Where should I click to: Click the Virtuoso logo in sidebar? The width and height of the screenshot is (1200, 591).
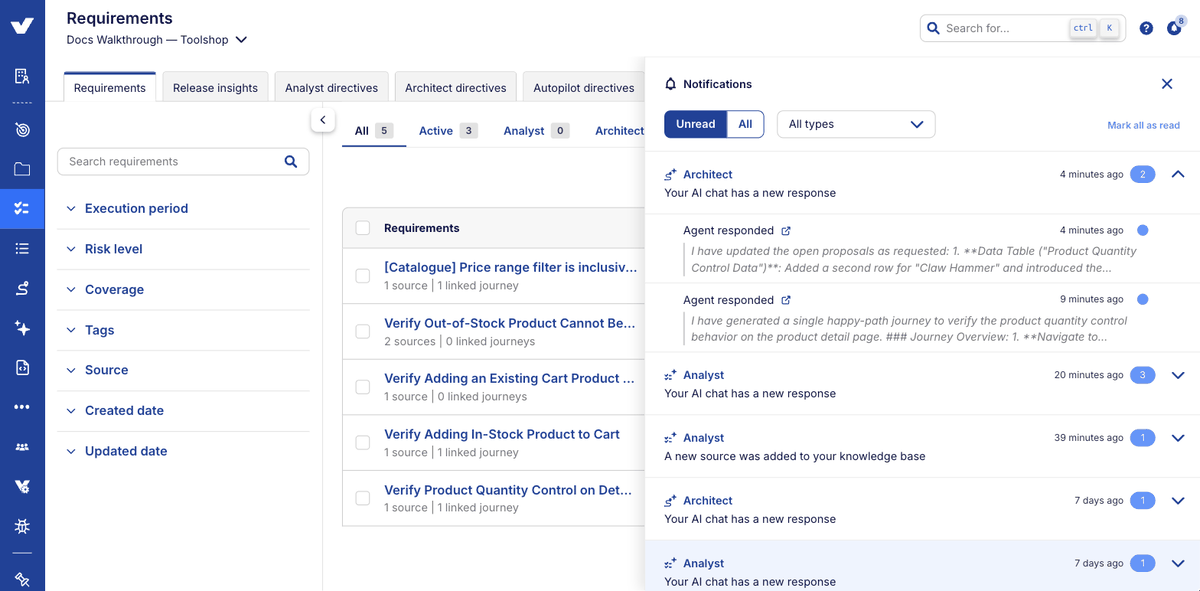(22, 26)
